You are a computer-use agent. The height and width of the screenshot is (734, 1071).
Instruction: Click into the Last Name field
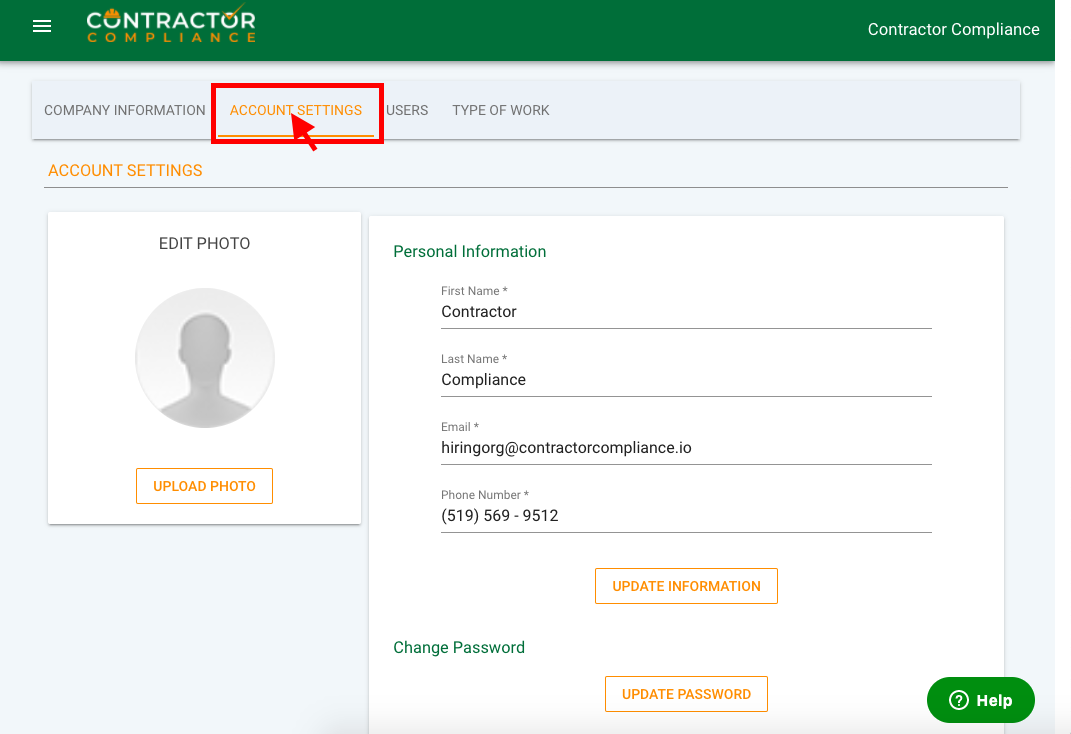(x=686, y=380)
